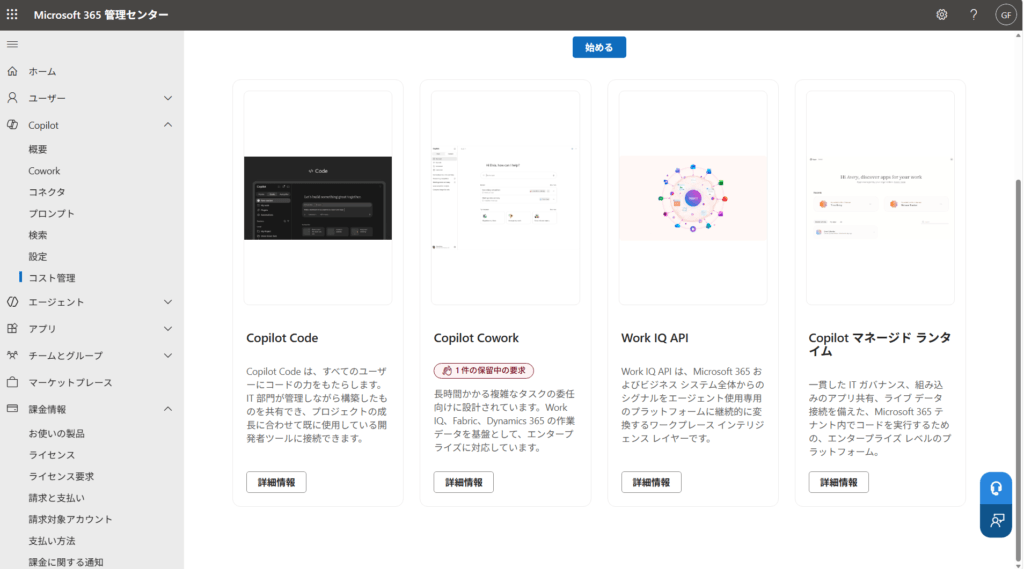Click 詳細情報 on the Copilot Cowork card

[x=464, y=482]
